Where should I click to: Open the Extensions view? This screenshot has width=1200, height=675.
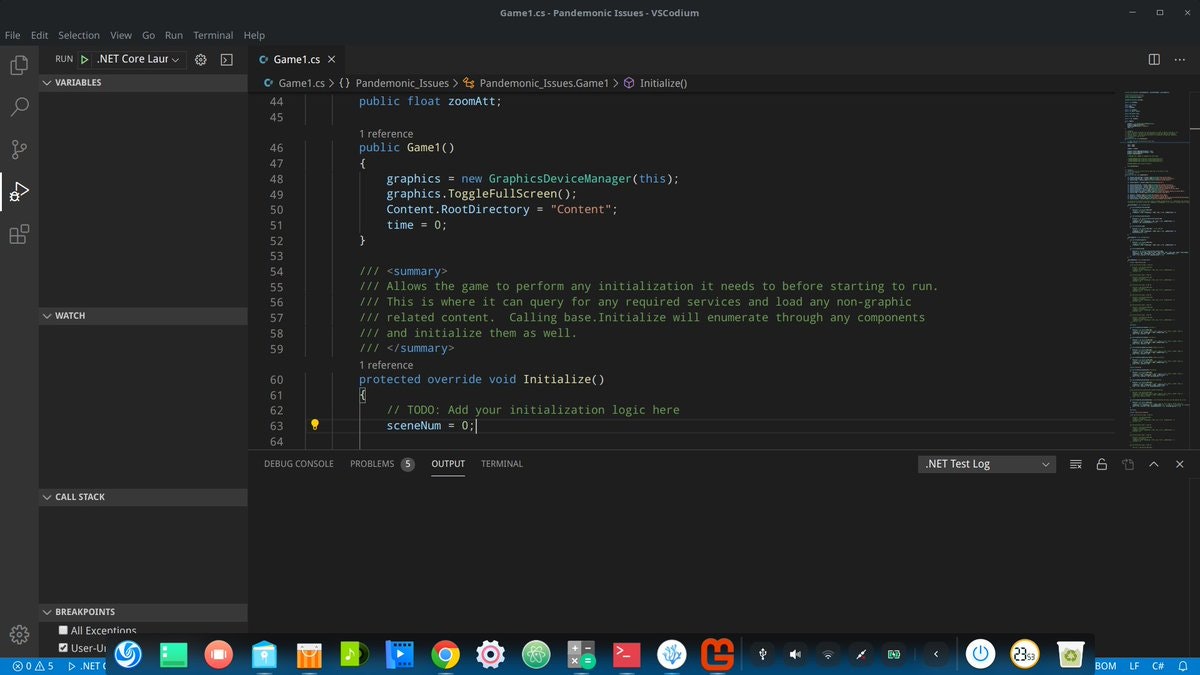19,233
